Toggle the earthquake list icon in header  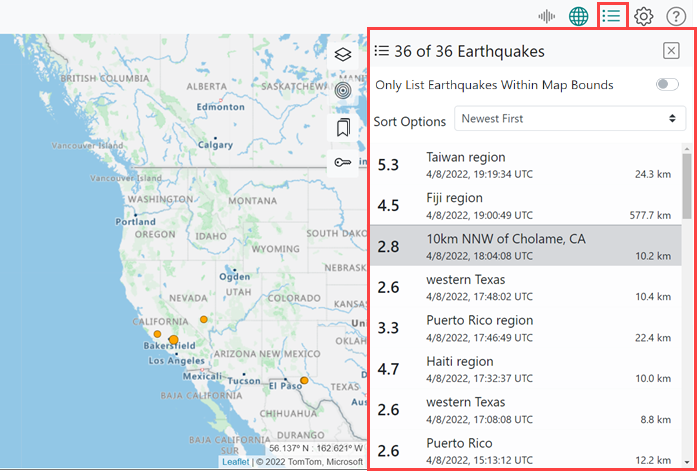(612, 16)
